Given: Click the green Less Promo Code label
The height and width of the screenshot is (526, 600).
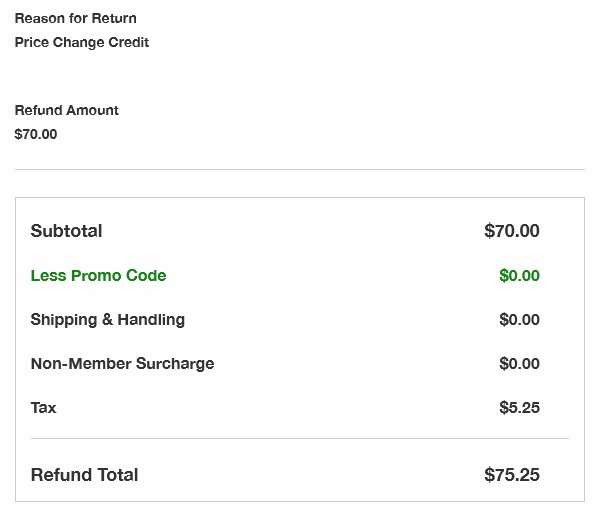Looking at the screenshot, I should pos(98,275).
